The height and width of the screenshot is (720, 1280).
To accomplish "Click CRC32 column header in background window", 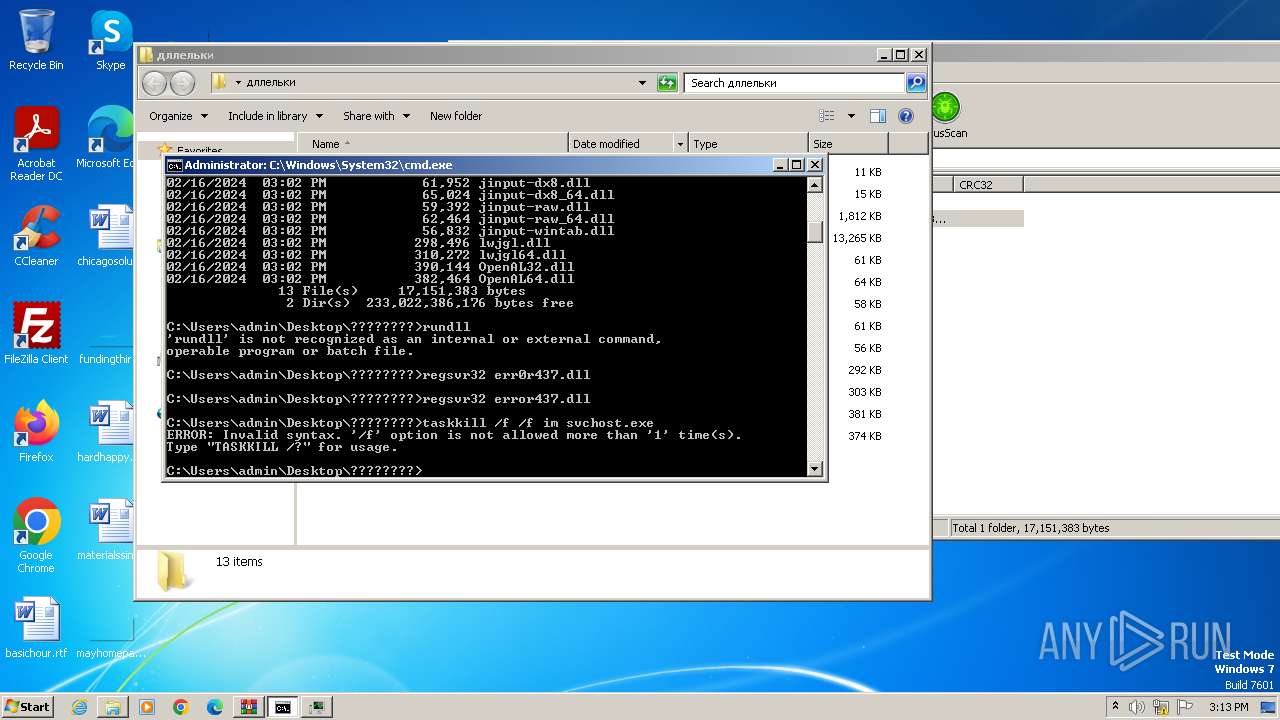I will point(987,184).
